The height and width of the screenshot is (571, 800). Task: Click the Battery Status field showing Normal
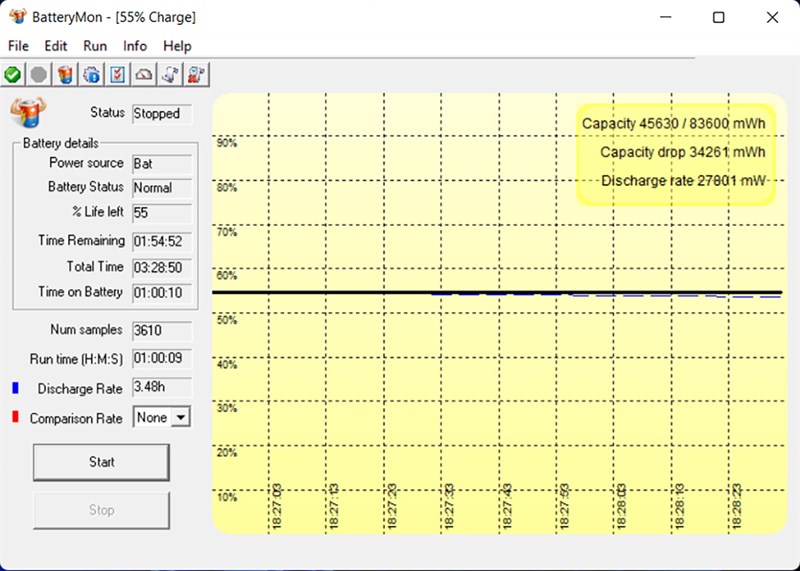pos(162,188)
